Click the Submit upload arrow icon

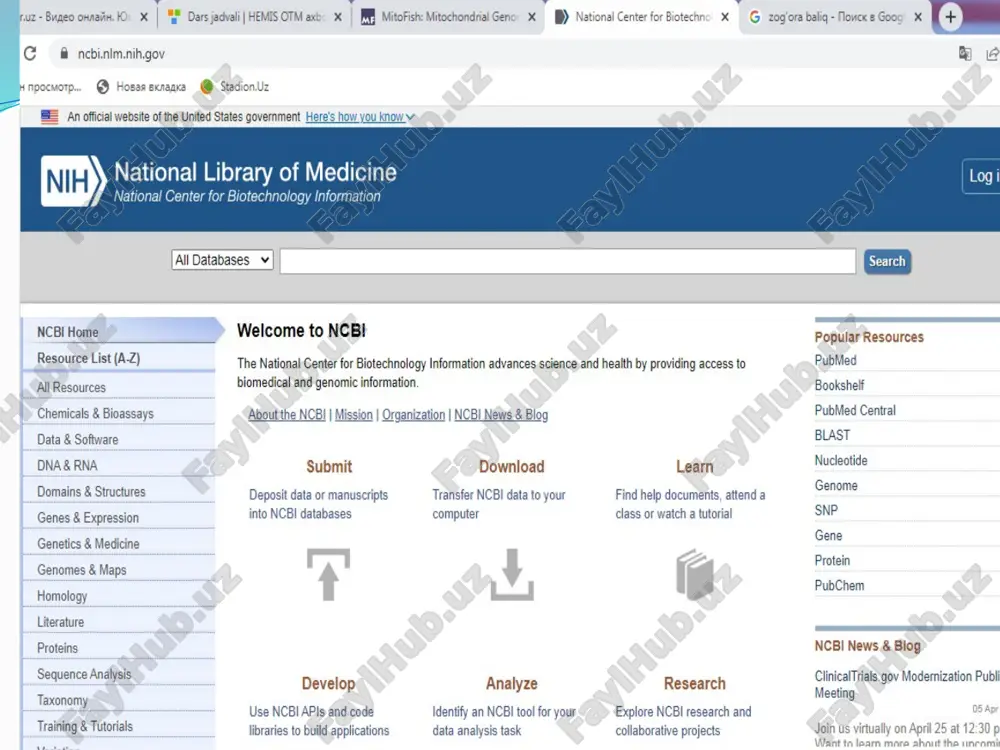click(328, 575)
